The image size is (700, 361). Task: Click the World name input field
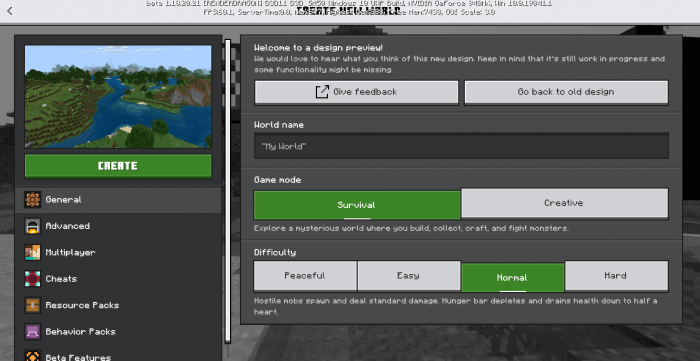click(x=461, y=146)
